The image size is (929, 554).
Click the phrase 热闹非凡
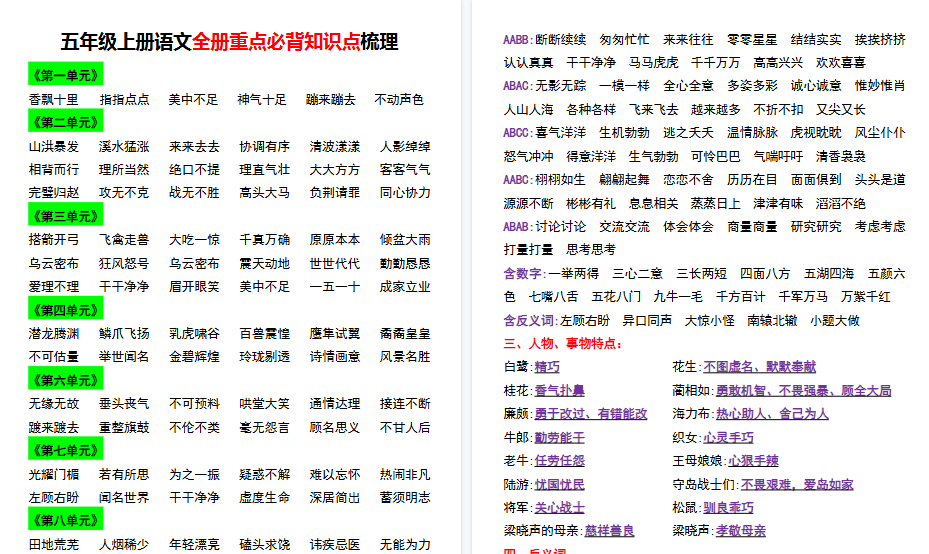[x=405, y=474]
